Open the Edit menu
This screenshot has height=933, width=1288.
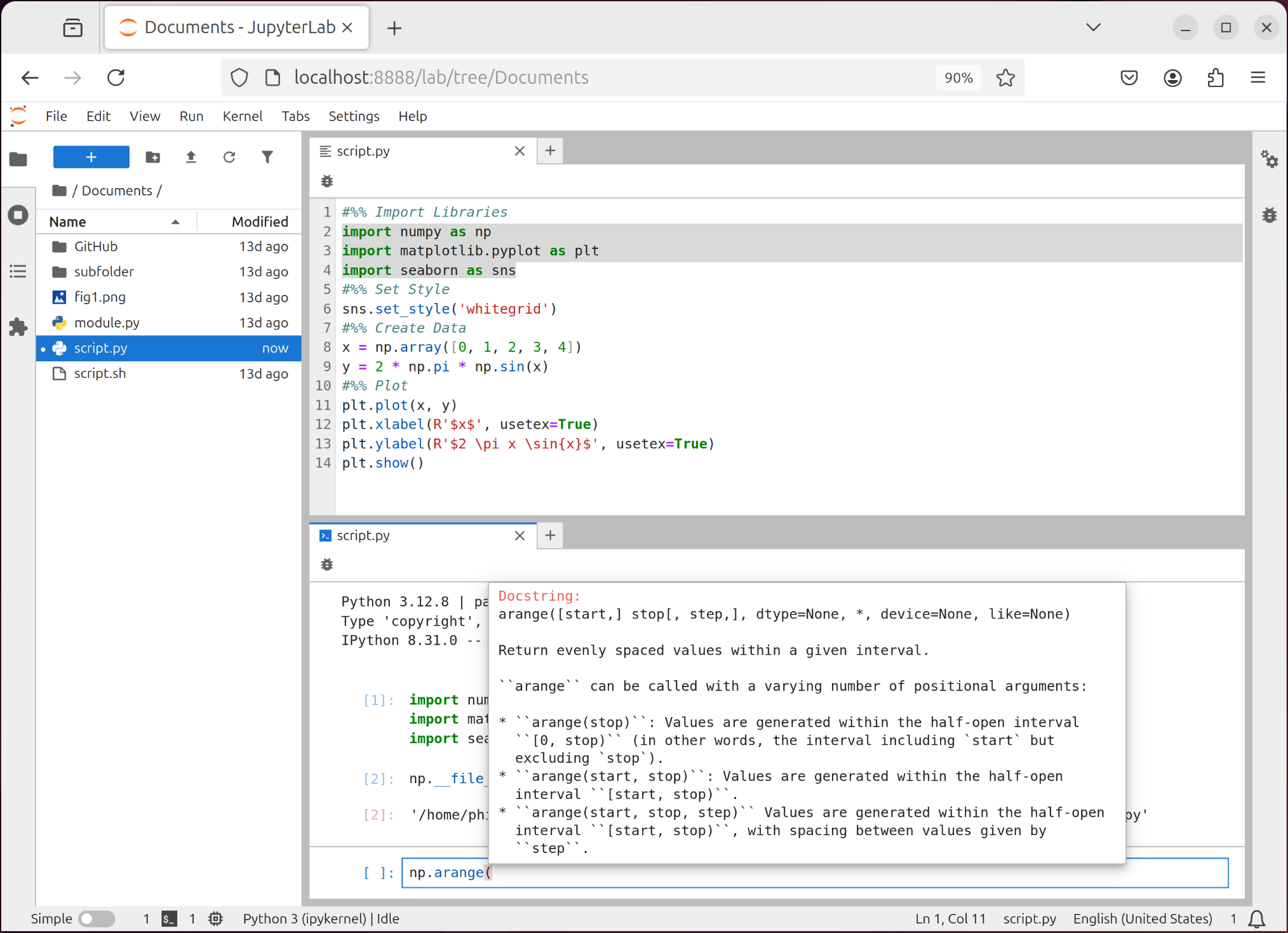(98, 116)
